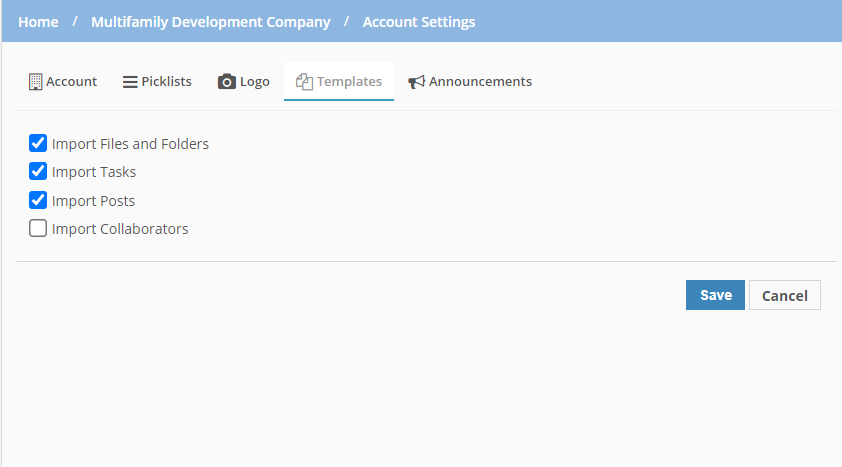
Task: Click Account Settings breadcrumb
Action: point(419,22)
